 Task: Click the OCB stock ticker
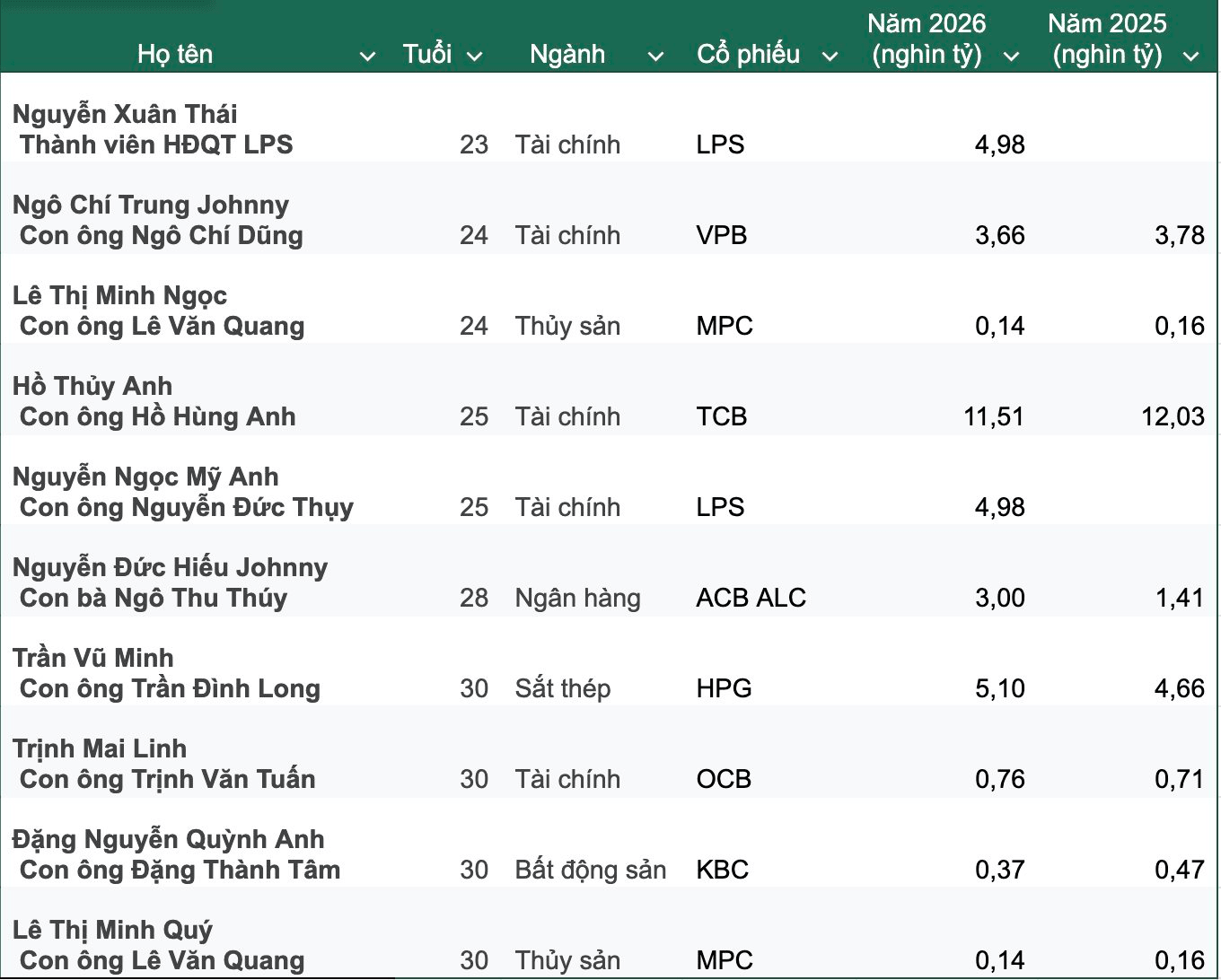tap(724, 779)
